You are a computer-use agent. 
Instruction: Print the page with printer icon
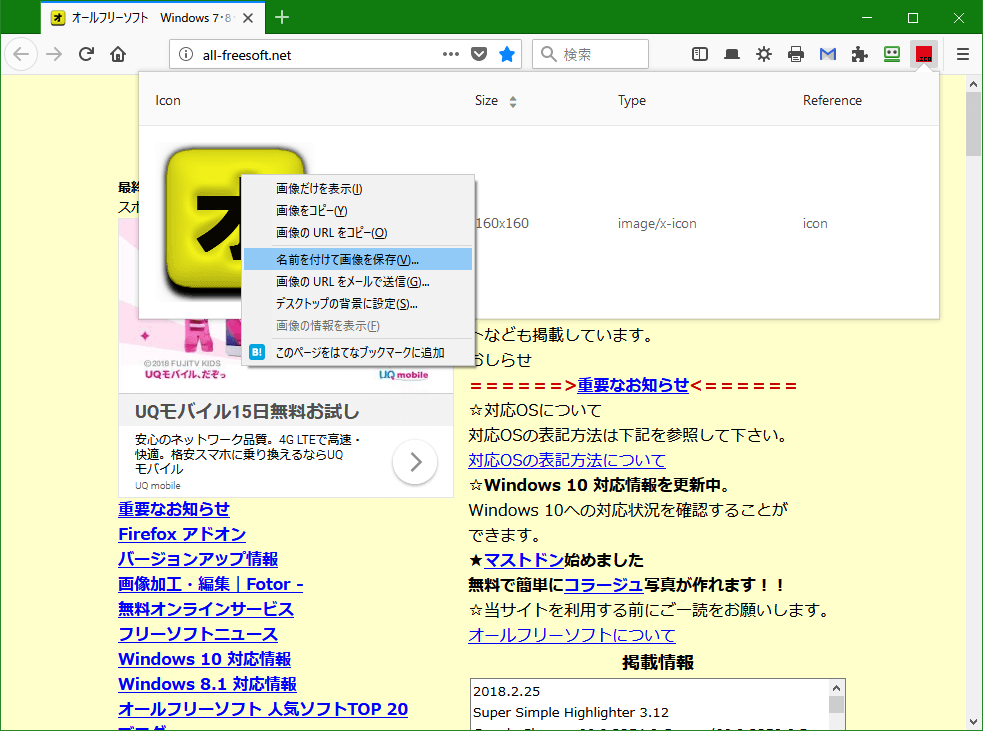796,55
